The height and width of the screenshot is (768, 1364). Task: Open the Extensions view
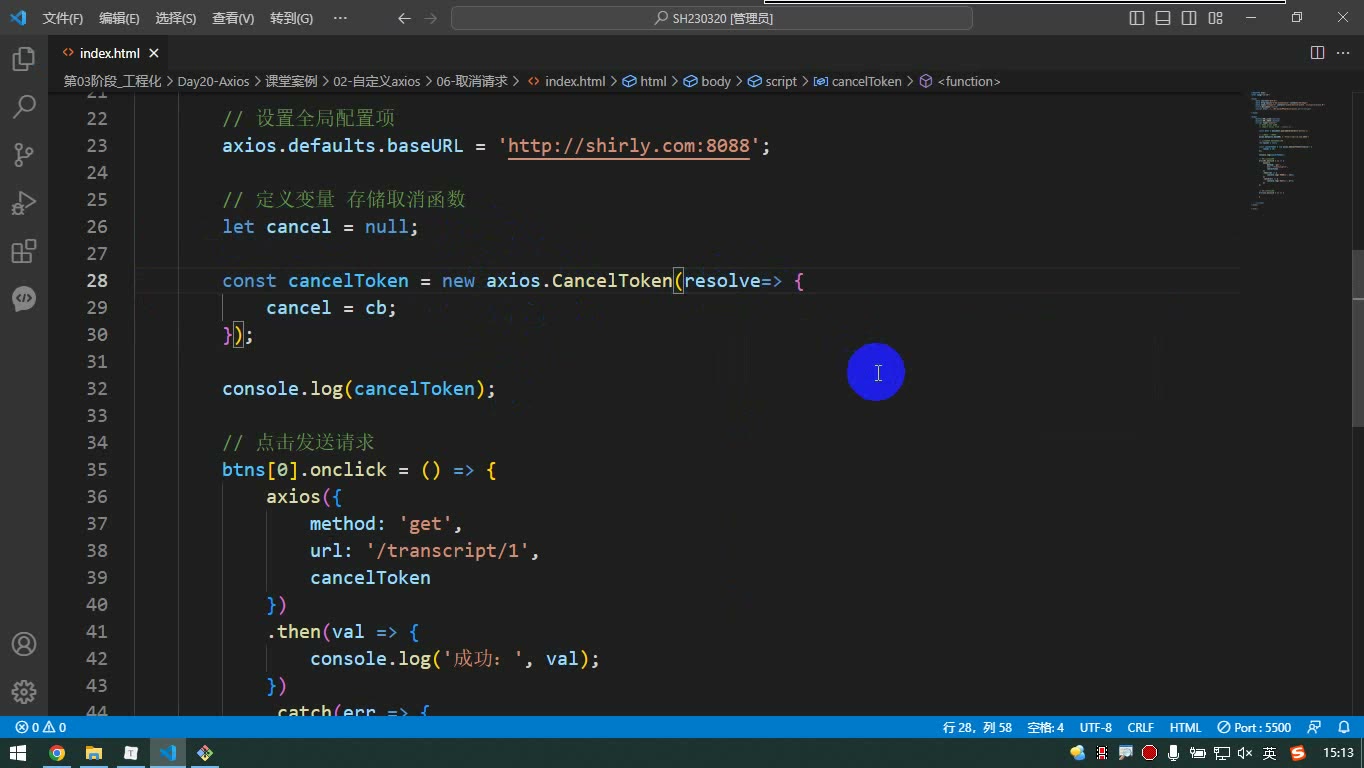click(24, 251)
